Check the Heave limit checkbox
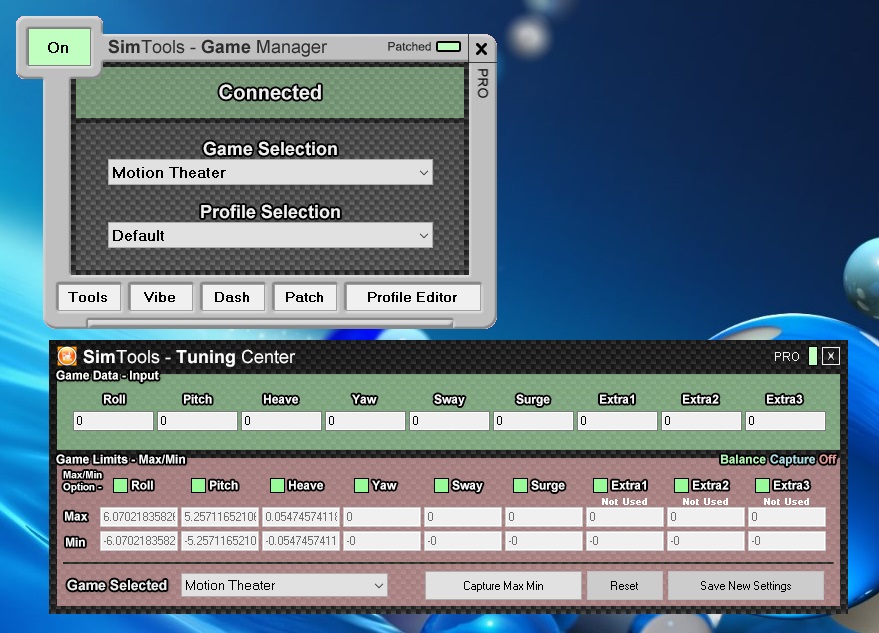Viewport: 879px width, 633px height. pos(277,485)
